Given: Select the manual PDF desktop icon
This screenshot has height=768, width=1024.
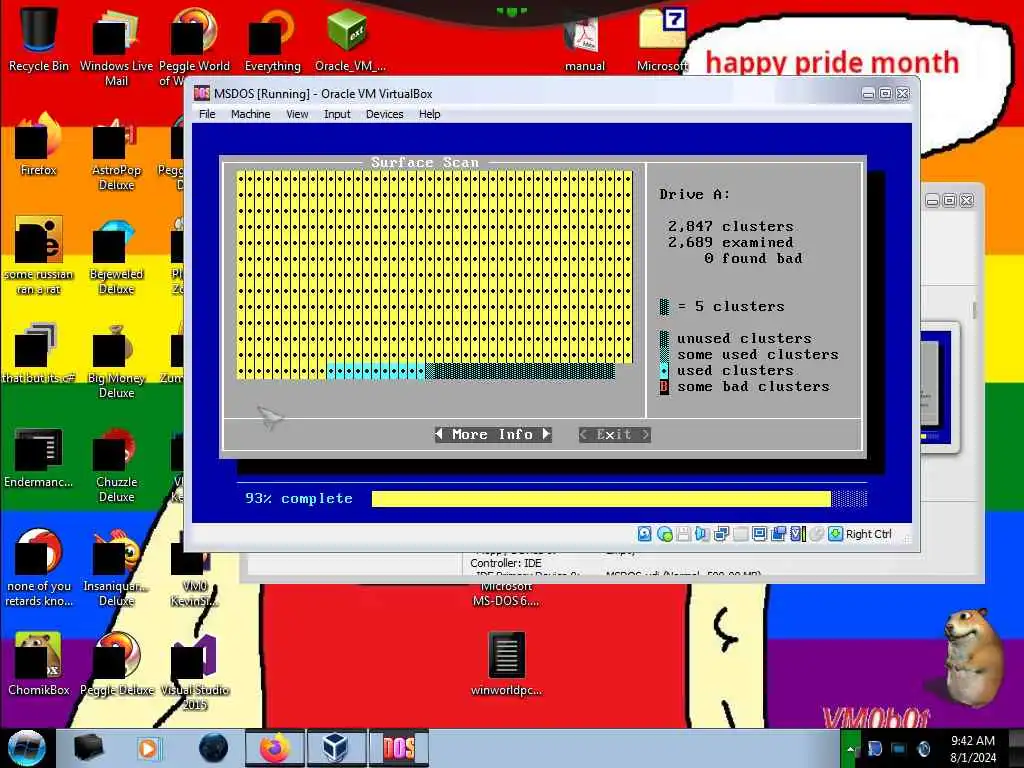Looking at the screenshot, I should click(584, 42).
